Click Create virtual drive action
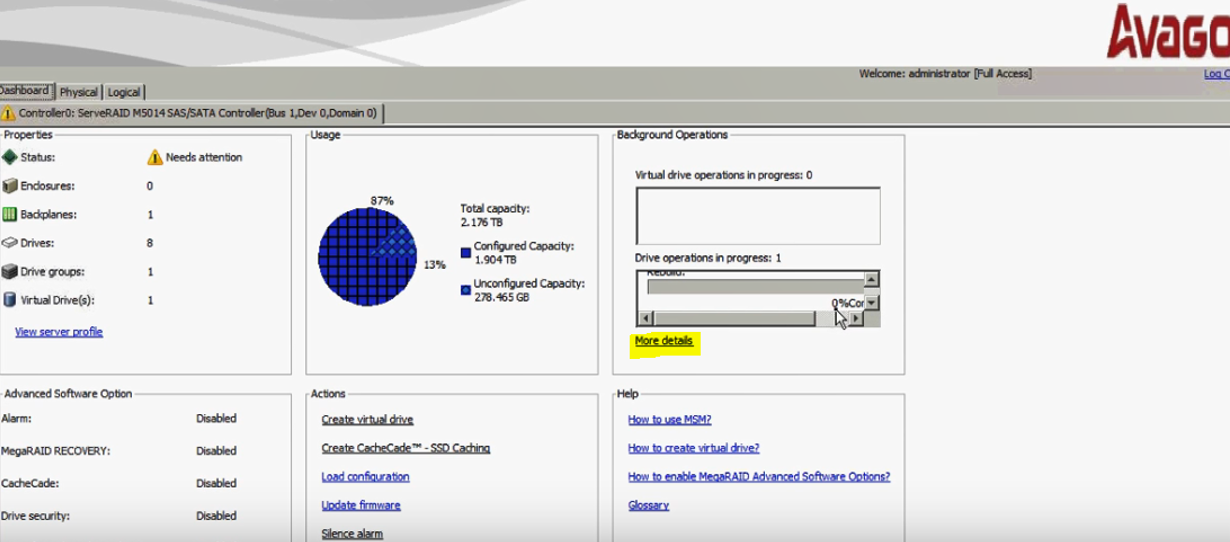Image resolution: width=1230 pixels, height=542 pixels. coord(367,420)
